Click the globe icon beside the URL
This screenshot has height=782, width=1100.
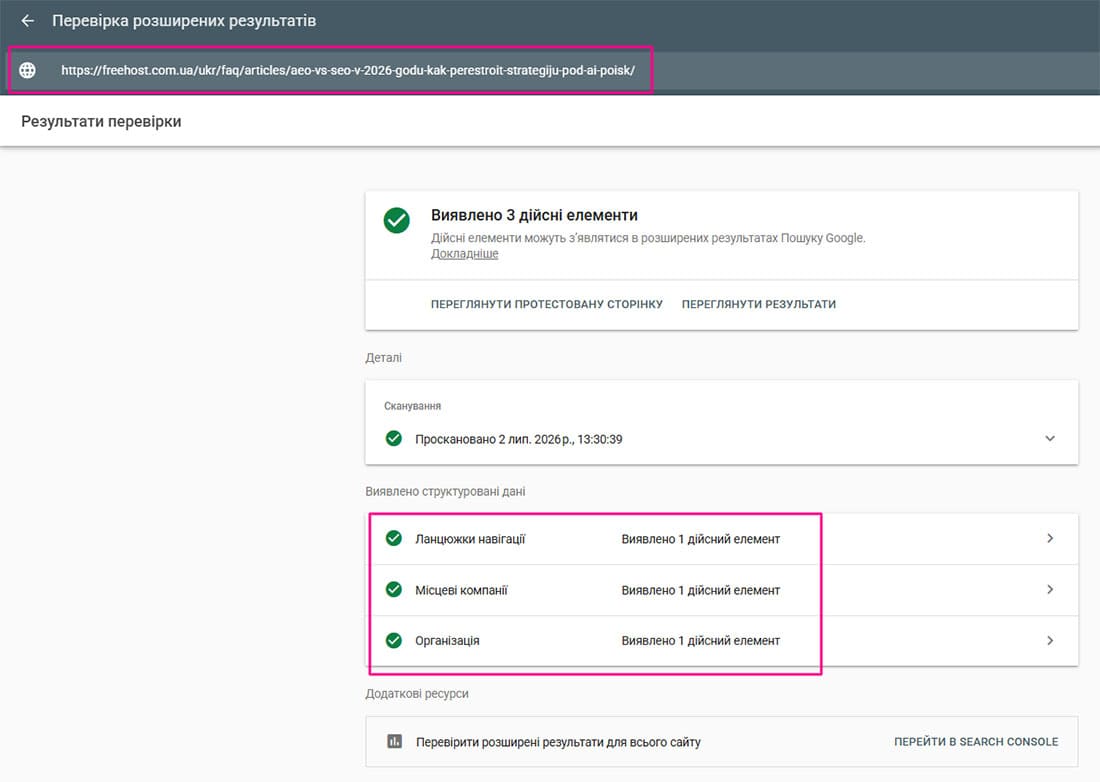27,70
